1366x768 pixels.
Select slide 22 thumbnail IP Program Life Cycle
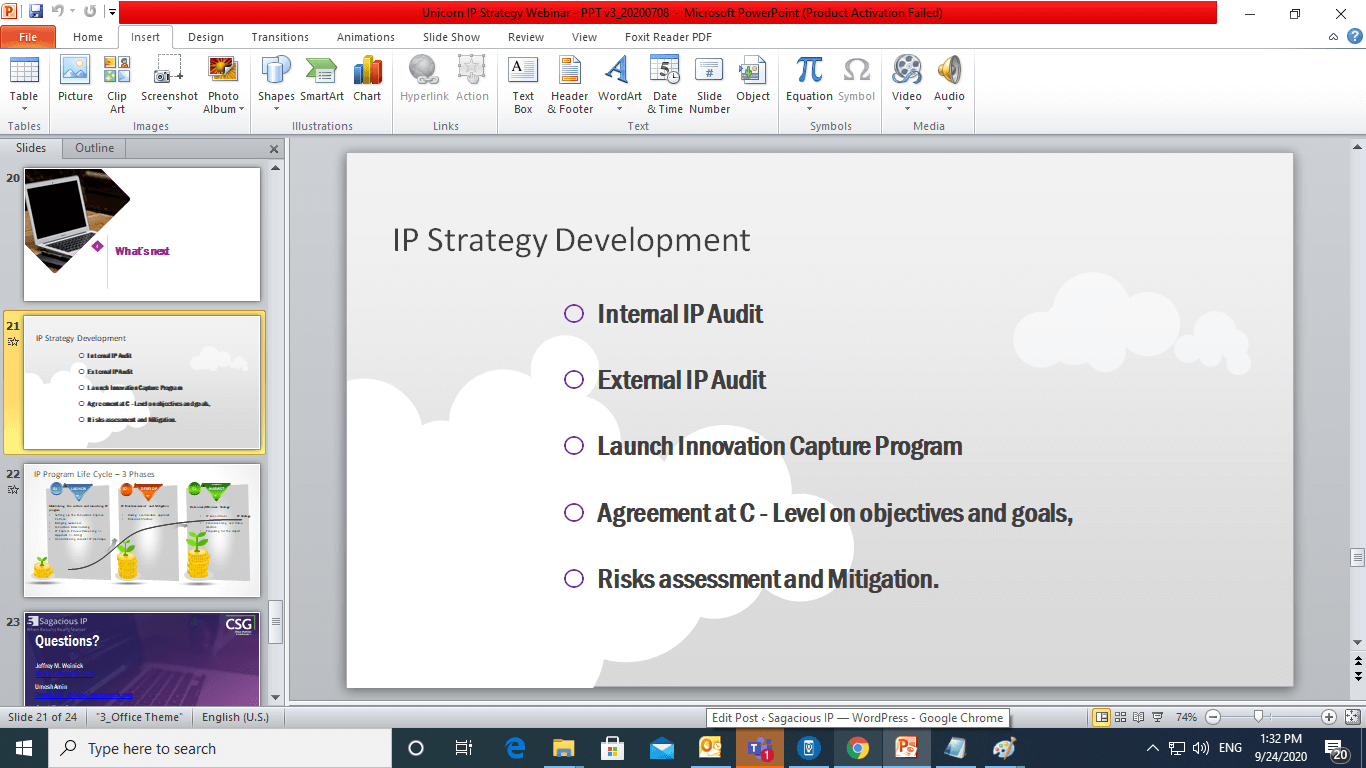point(142,530)
